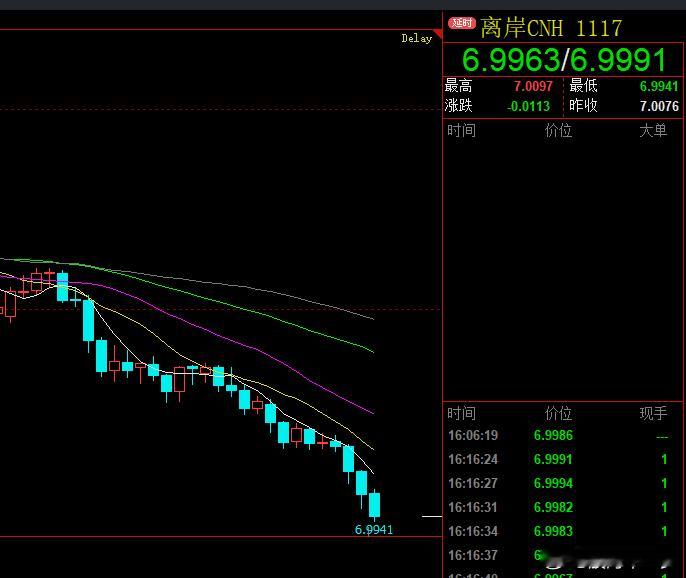
Task: Click the tall cyan candle under the green line
Action: pyautogui.click(x=88, y=321)
